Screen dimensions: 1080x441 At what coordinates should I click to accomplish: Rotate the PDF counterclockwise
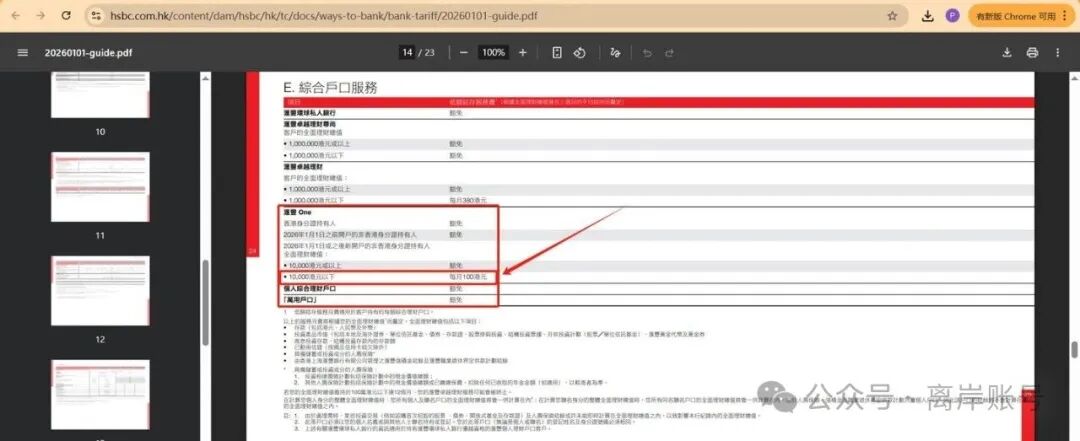click(580, 52)
